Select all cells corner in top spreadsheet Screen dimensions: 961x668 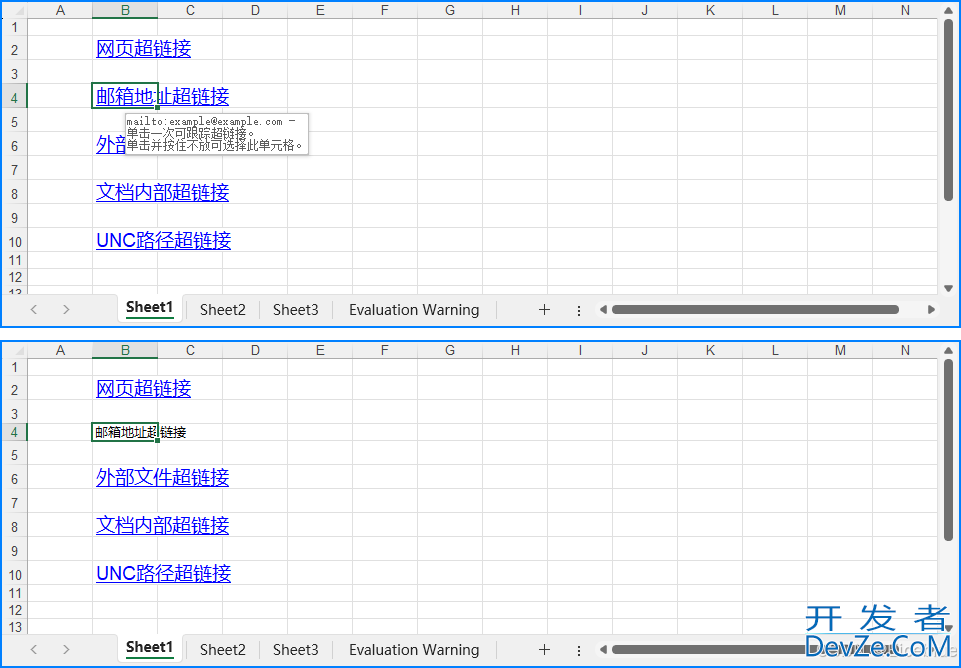point(15,10)
